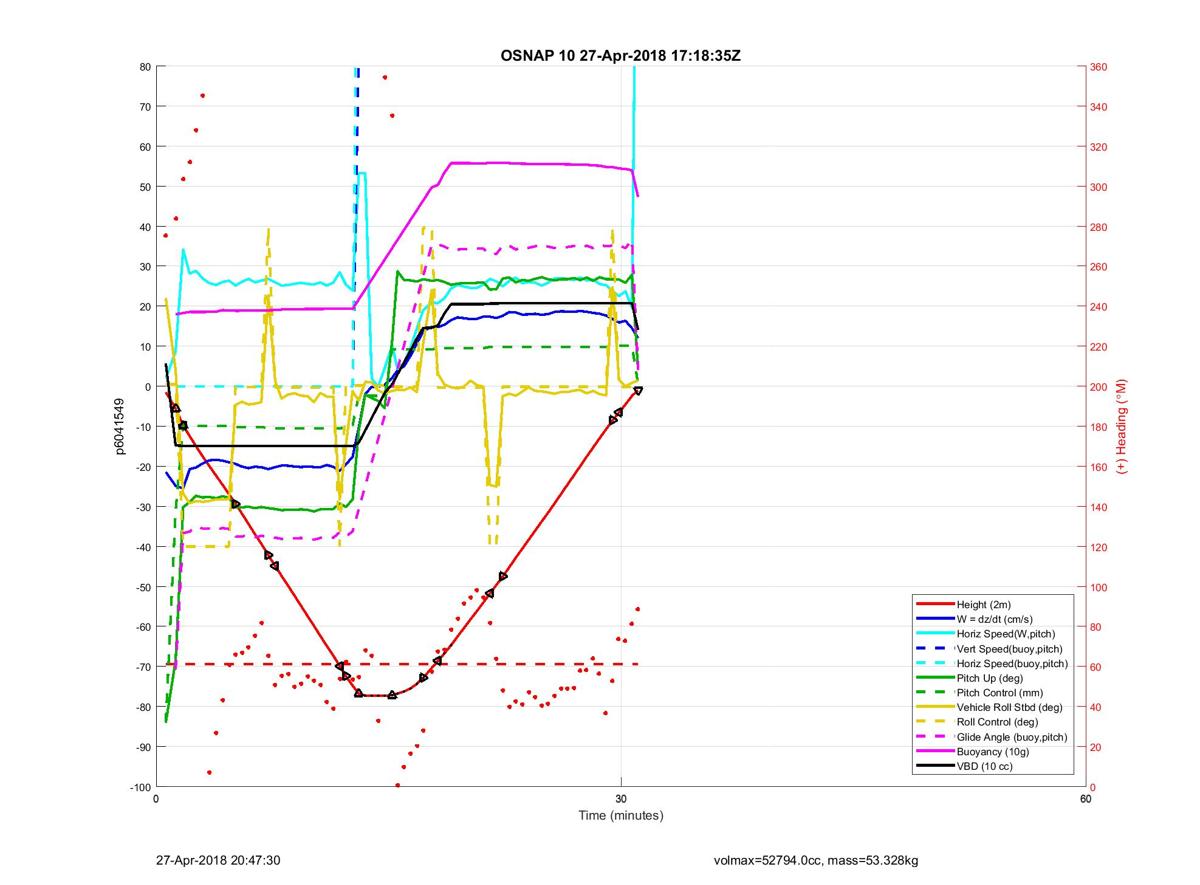1200x885 pixels.
Task: Click the x-axis tick label "60"
Action: [x=1085, y=798]
